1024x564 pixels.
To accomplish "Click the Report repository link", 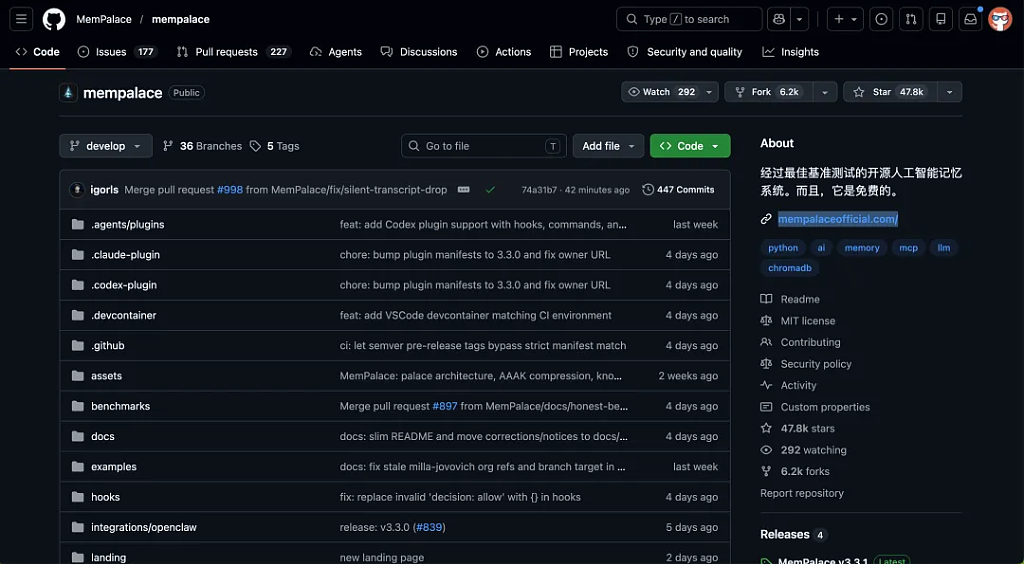I will tap(802, 494).
